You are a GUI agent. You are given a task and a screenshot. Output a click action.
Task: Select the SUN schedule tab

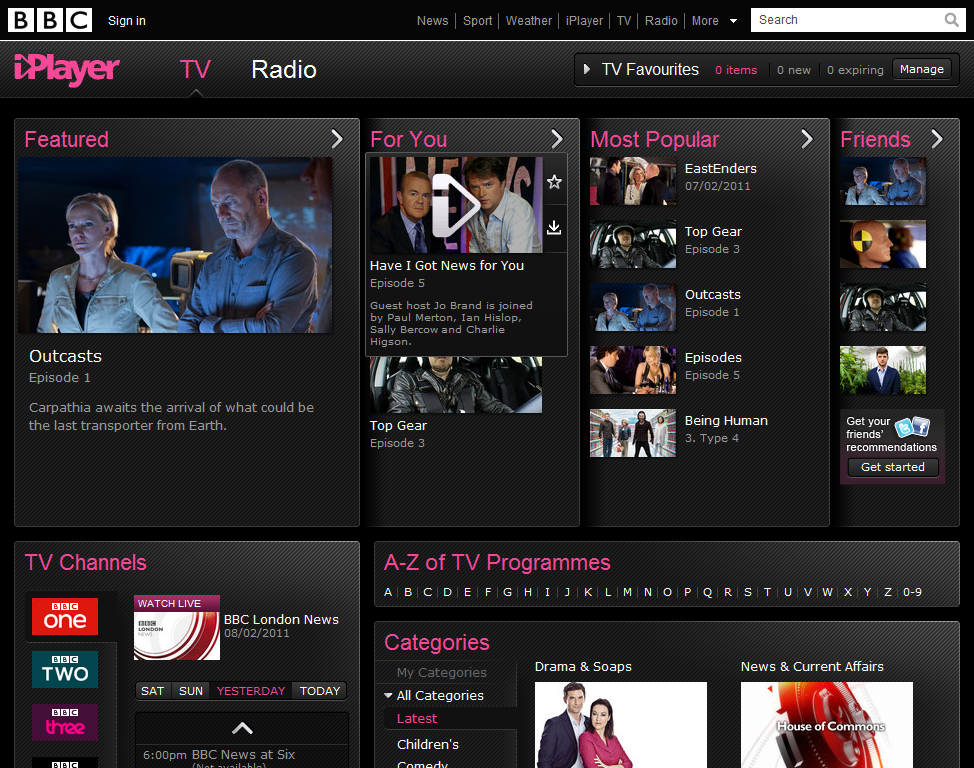(x=191, y=691)
